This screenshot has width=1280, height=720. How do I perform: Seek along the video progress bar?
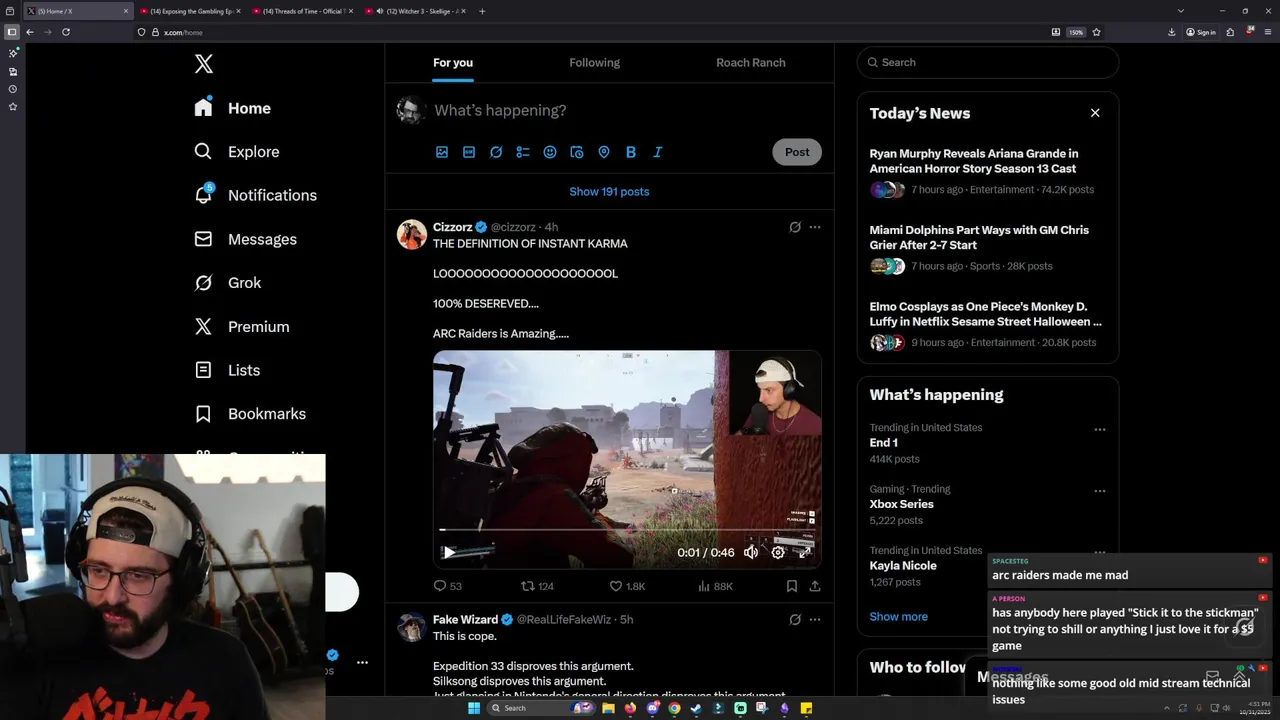tap(627, 530)
